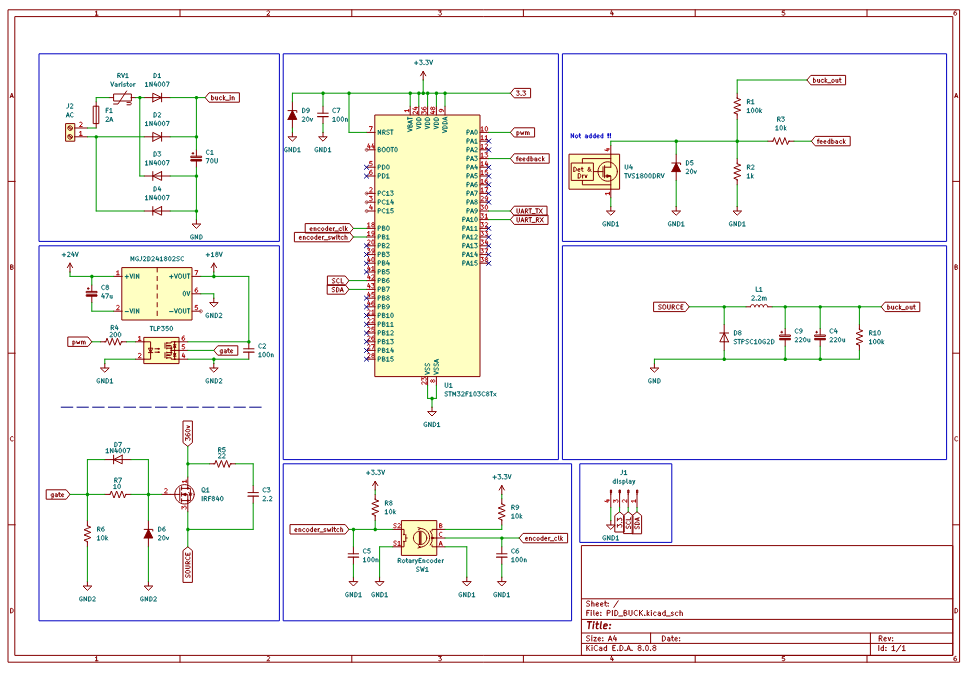
Task: Select the feedback label next to R3
Action: click(x=831, y=142)
